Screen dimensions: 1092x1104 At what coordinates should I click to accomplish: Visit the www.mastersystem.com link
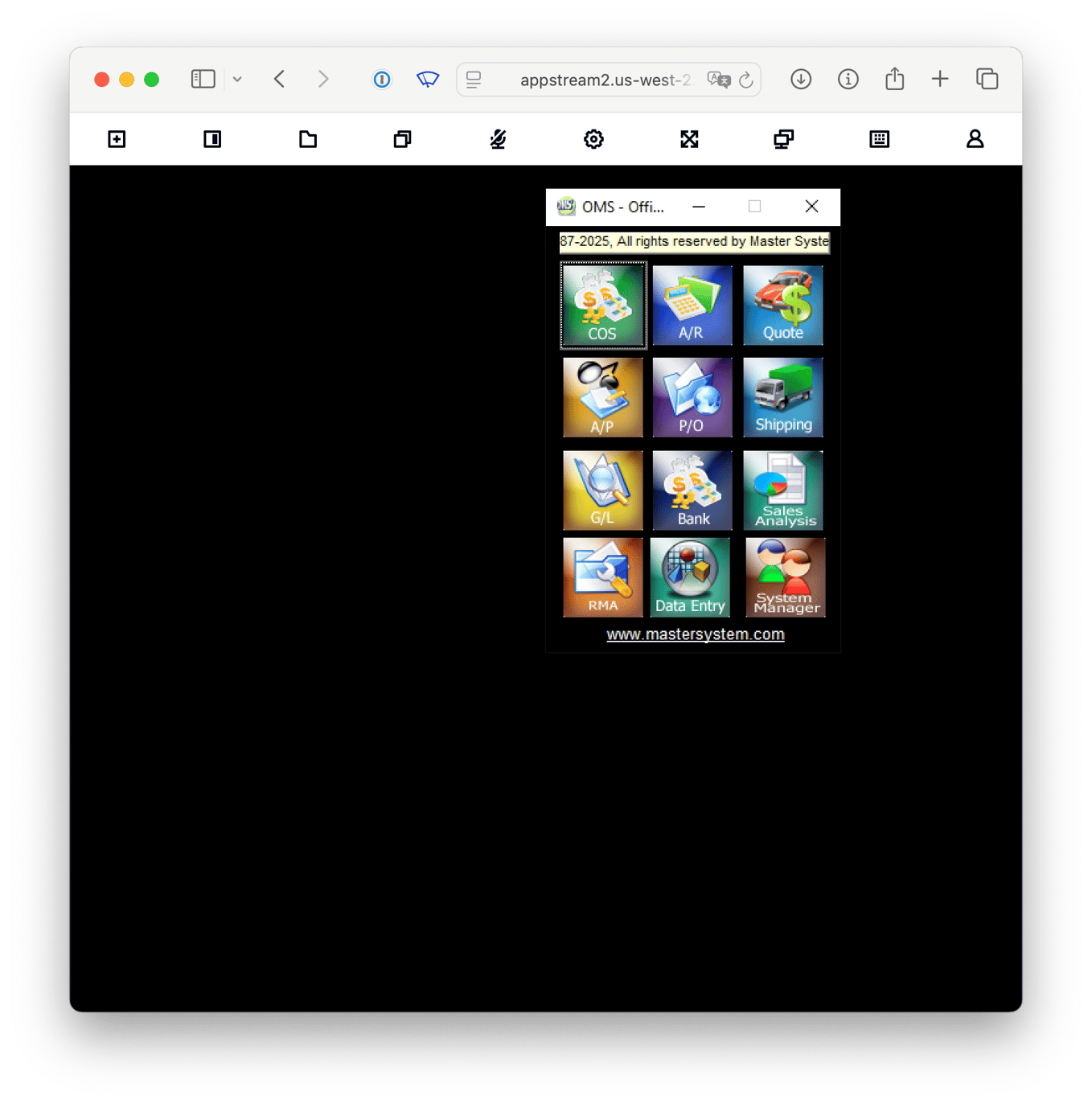coord(695,634)
